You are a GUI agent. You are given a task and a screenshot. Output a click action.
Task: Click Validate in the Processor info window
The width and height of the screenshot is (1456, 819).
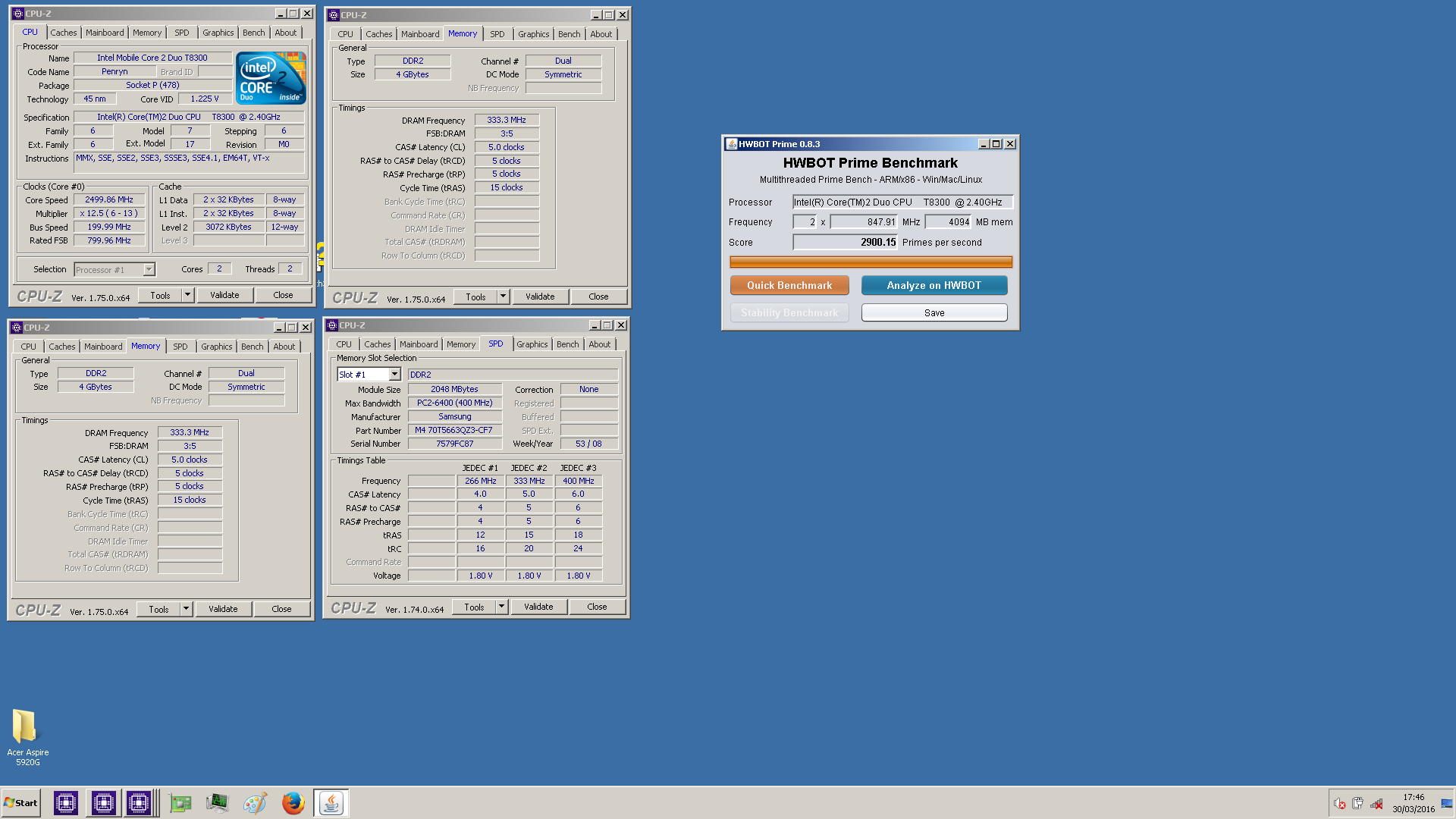(224, 295)
